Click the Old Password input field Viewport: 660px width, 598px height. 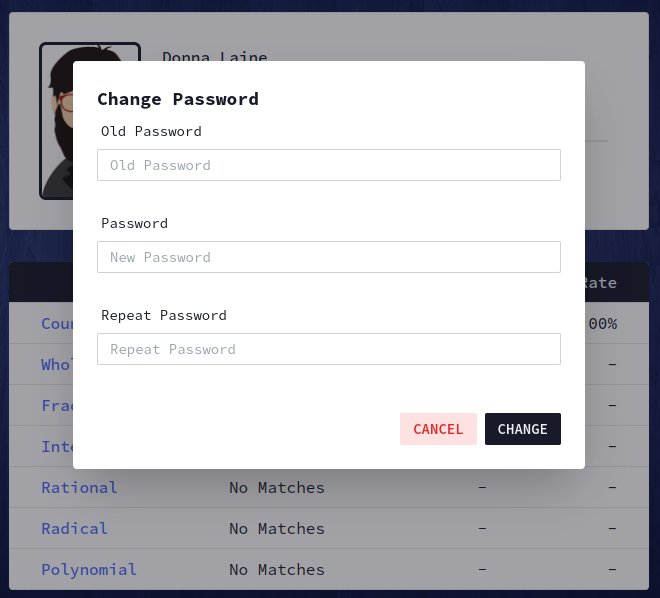(329, 165)
